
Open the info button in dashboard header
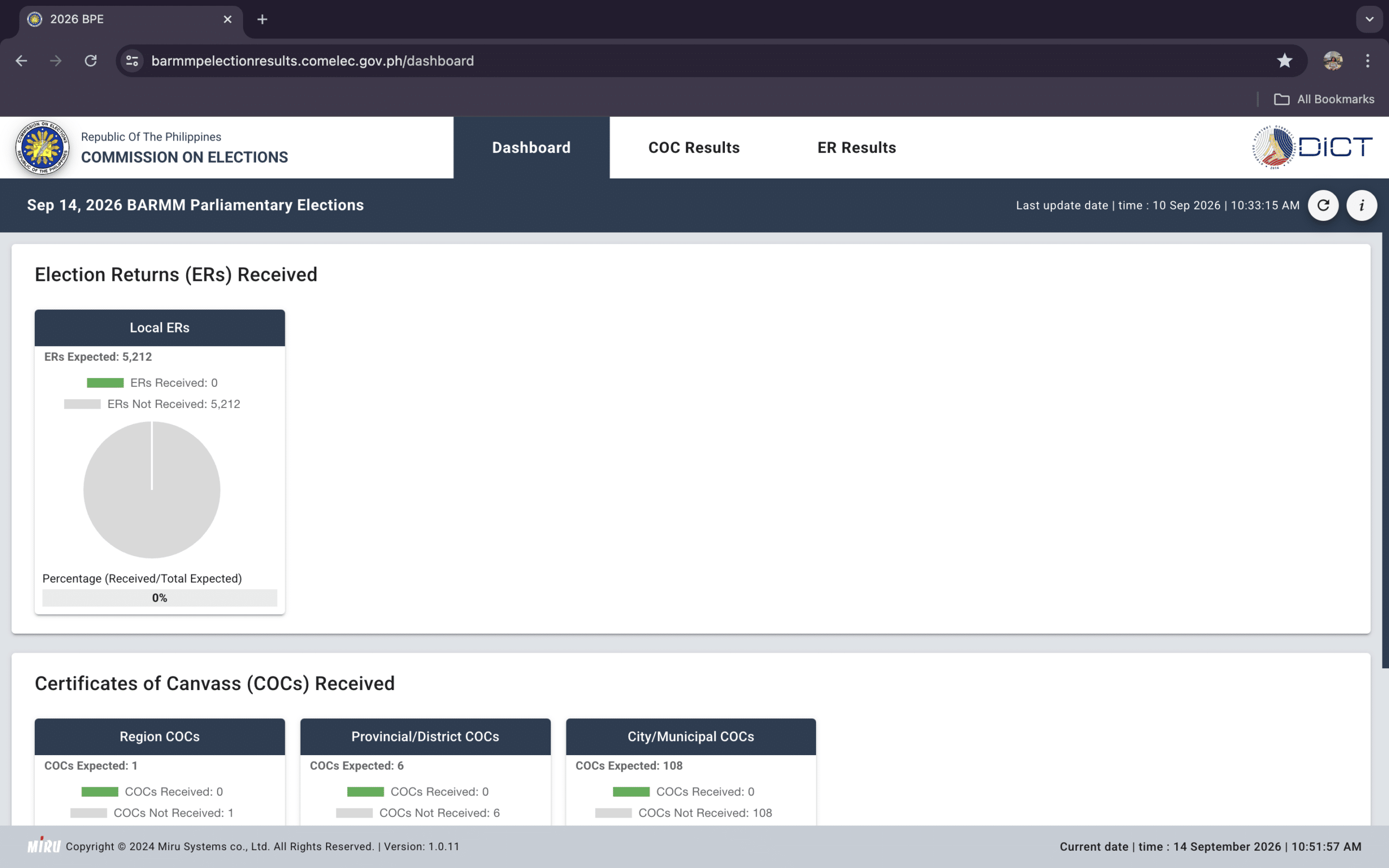tap(1361, 206)
